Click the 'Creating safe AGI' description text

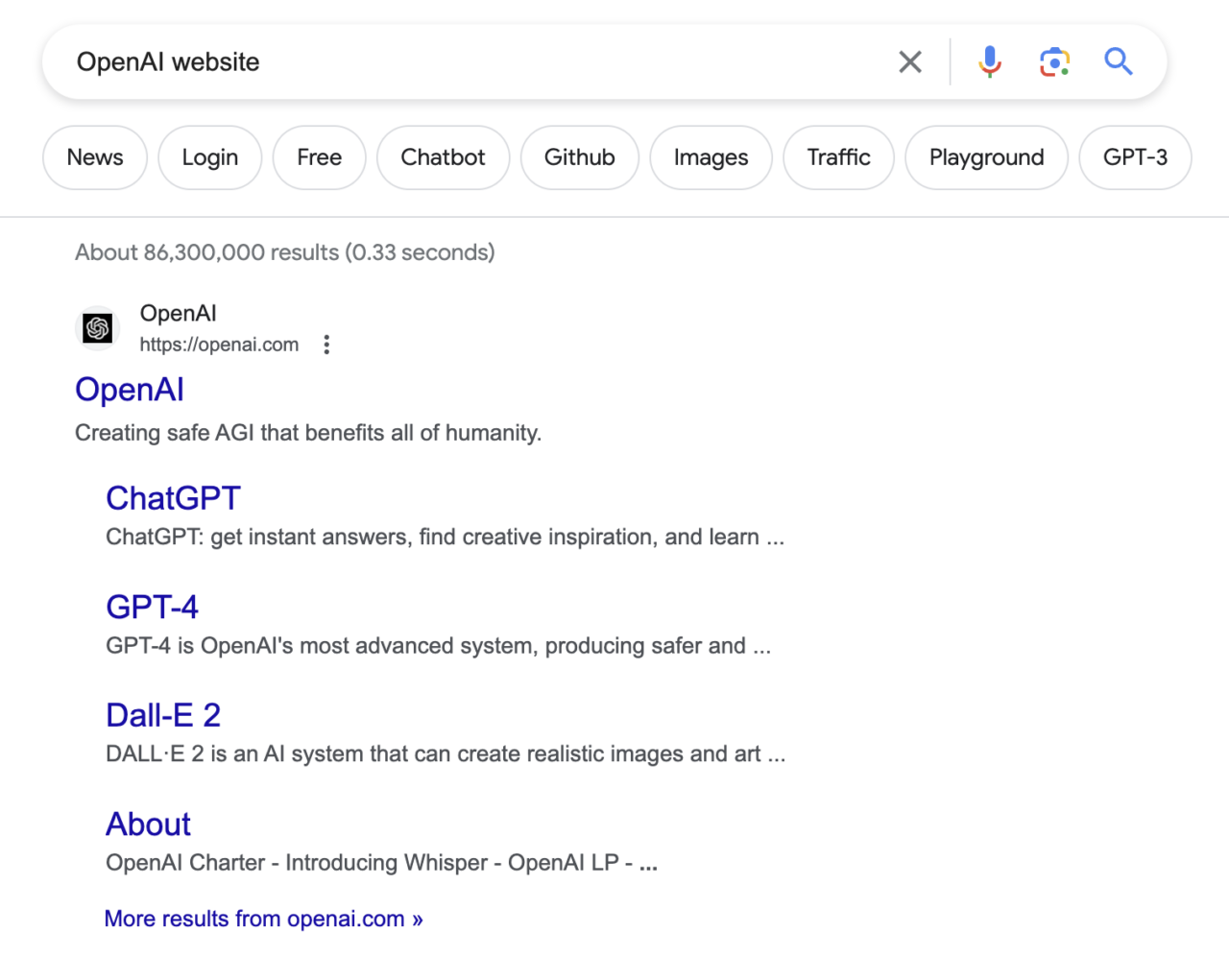(308, 433)
